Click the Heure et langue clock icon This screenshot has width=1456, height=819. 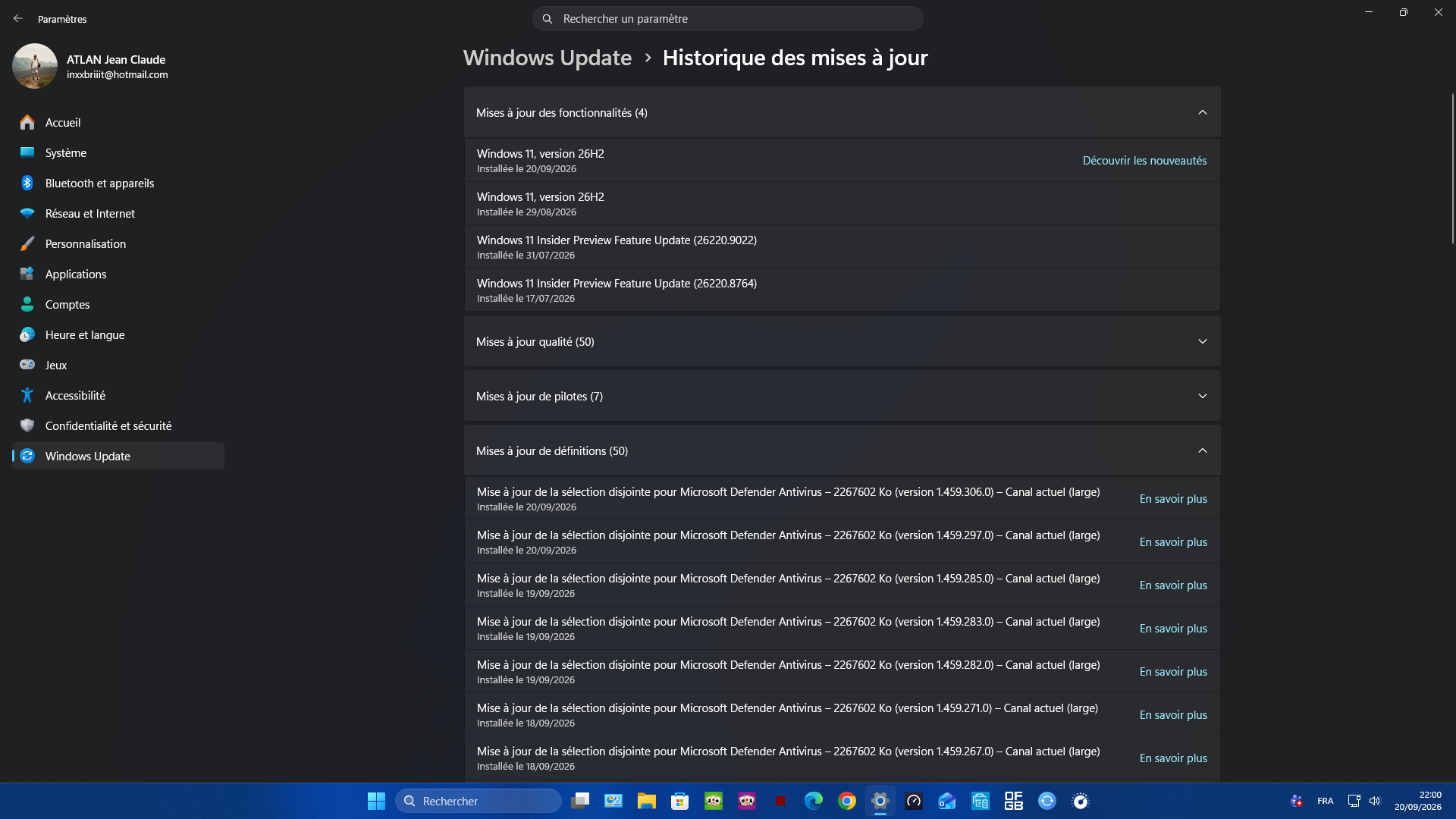[x=27, y=334]
